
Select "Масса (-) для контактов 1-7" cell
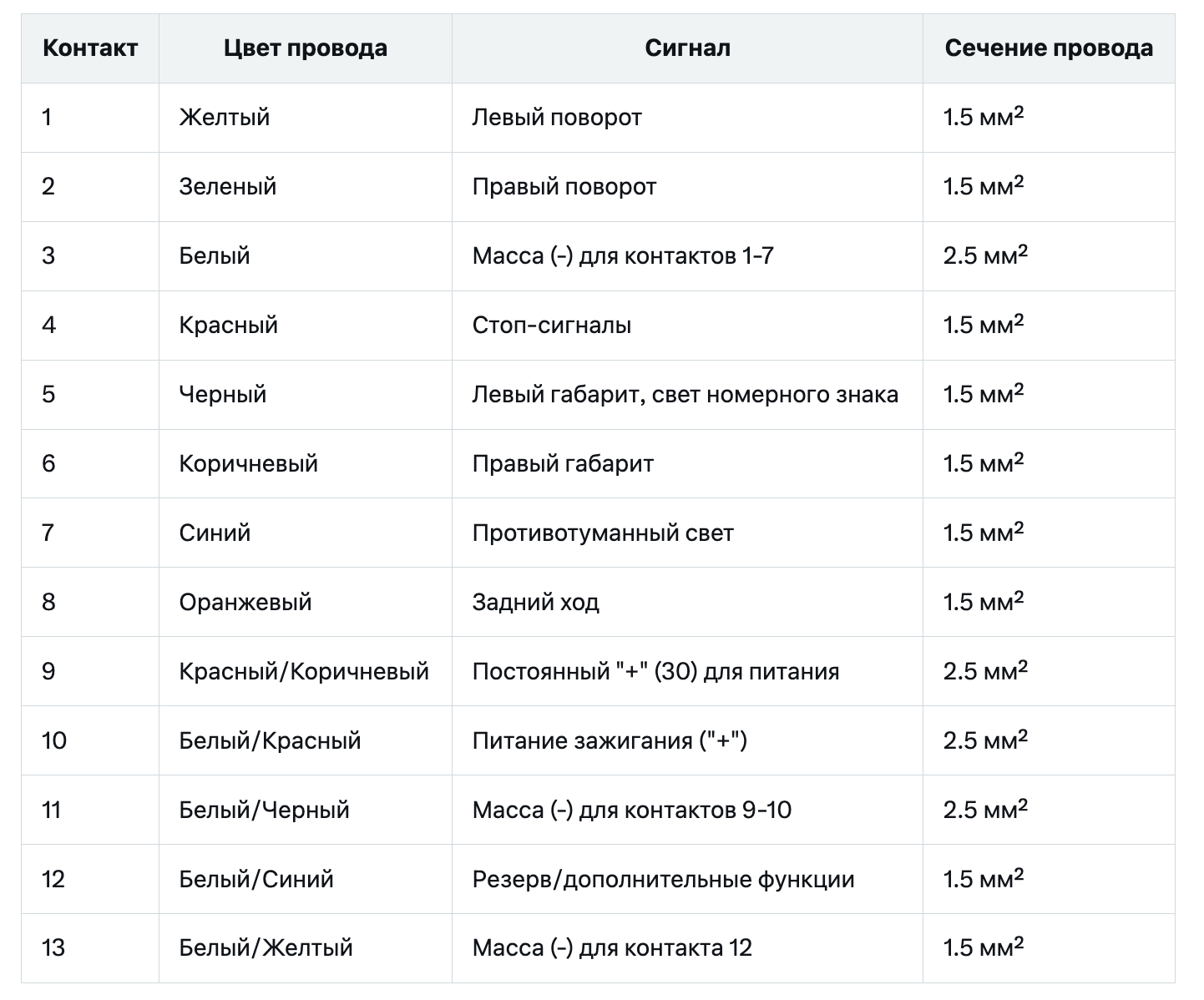(687, 256)
